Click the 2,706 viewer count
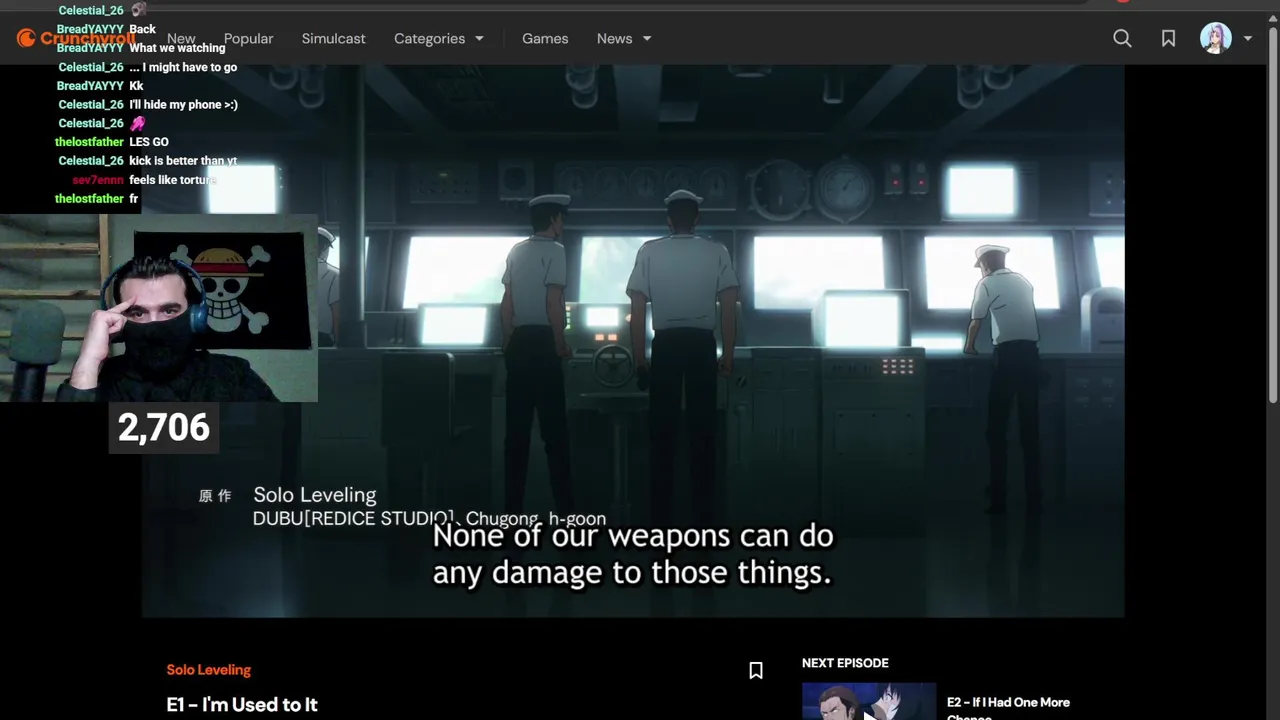The height and width of the screenshot is (720, 1280). coord(163,428)
